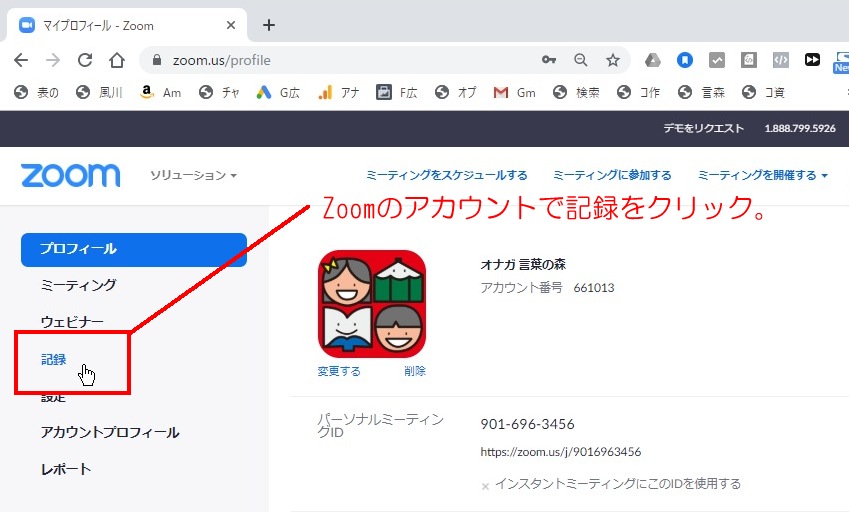Select アカウントプロフィール in sidebar
The height and width of the screenshot is (512, 849).
point(110,432)
